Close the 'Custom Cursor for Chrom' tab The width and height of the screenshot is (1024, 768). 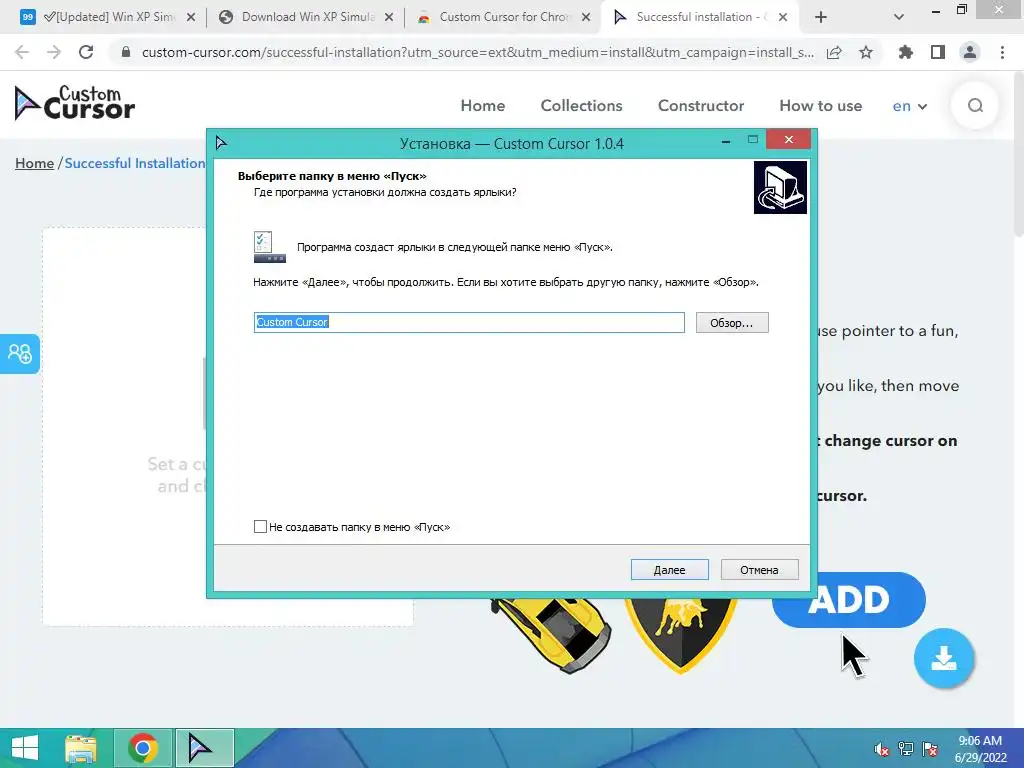[586, 18]
